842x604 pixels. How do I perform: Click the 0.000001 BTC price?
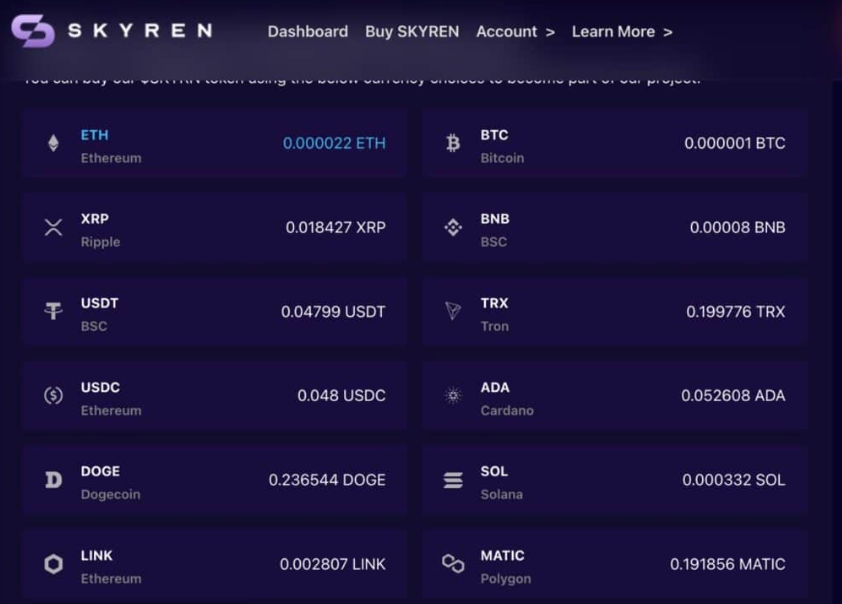(x=735, y=143)
